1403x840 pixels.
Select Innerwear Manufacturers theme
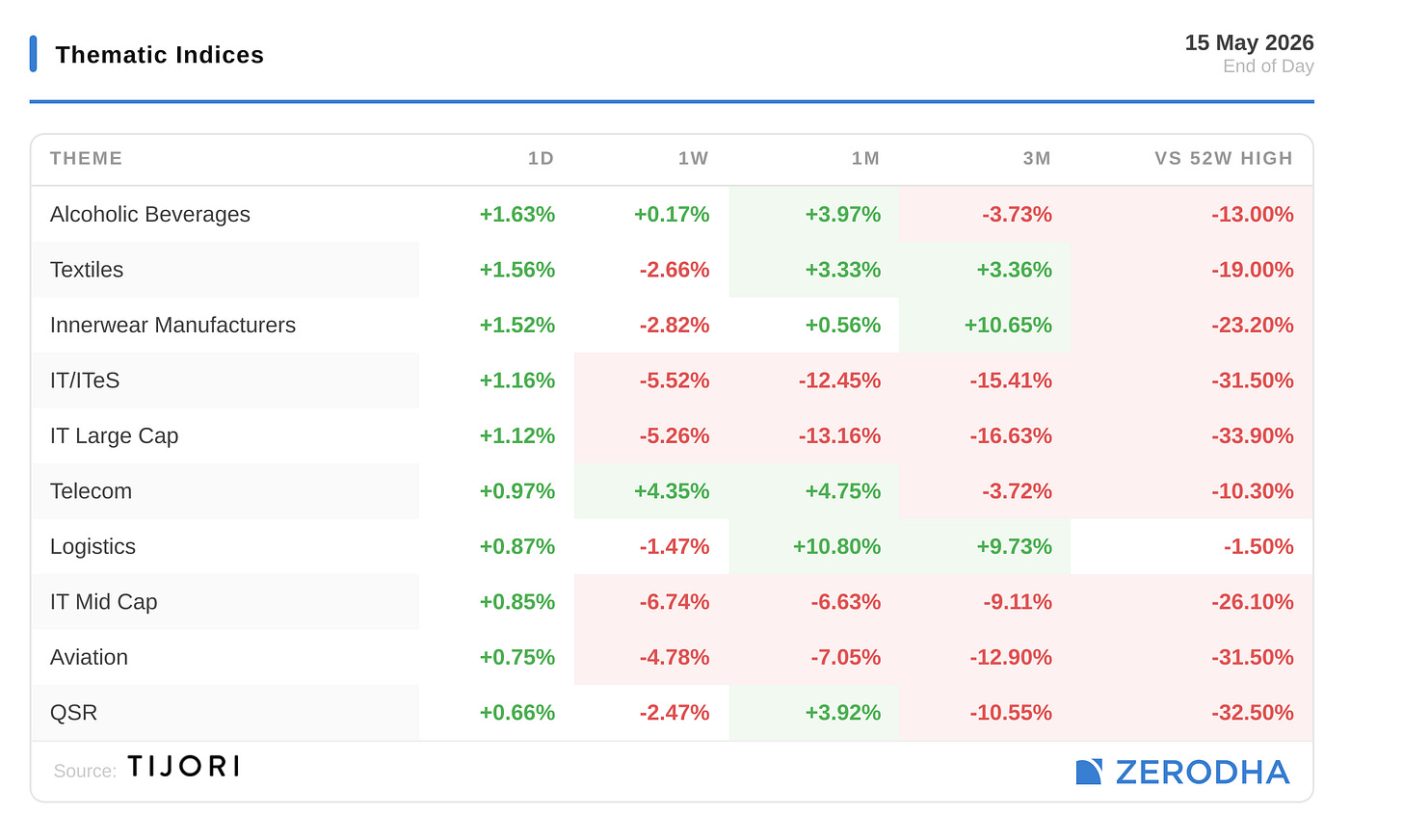coord(172,325)
